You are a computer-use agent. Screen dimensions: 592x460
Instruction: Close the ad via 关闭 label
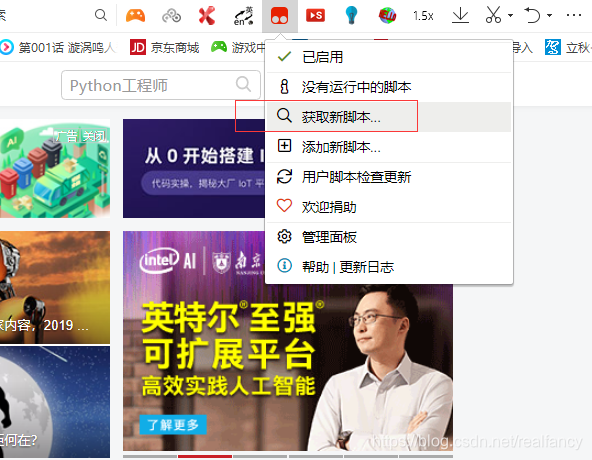tap(94, 136)
